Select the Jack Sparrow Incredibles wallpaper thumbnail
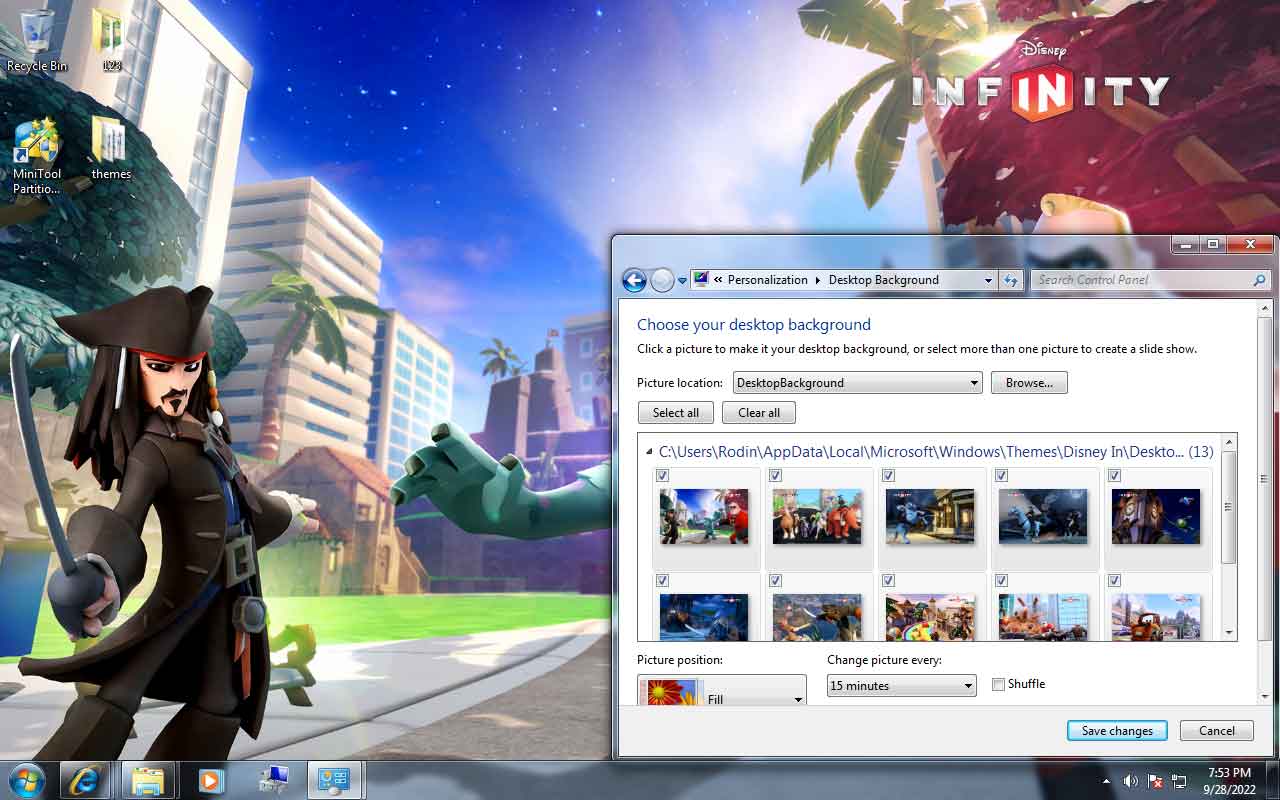Image resolution: width=1280 pixels, height=800 pixels. pos(704,516)
